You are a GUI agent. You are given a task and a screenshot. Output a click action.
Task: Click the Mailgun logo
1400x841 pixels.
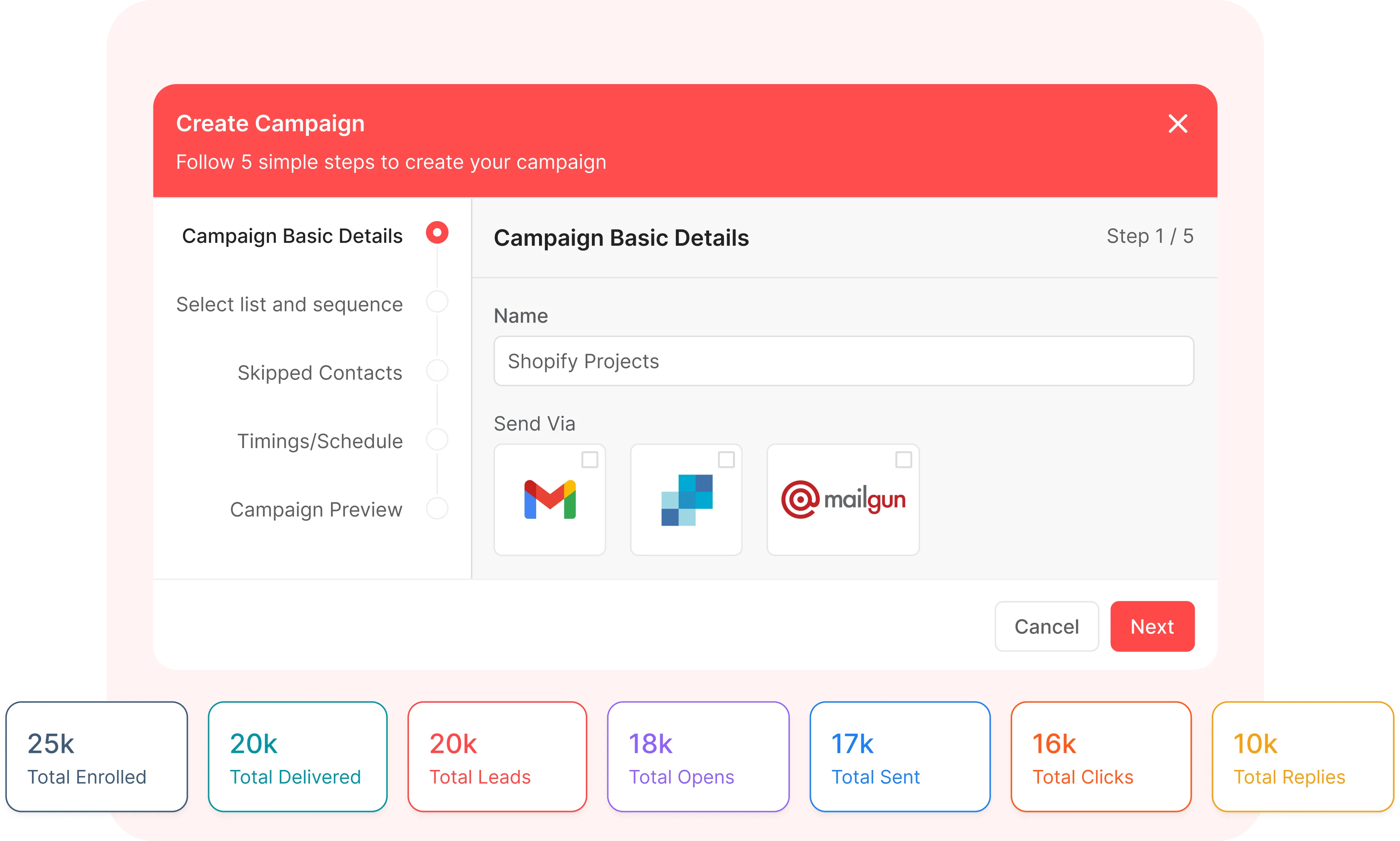(843, 500)
